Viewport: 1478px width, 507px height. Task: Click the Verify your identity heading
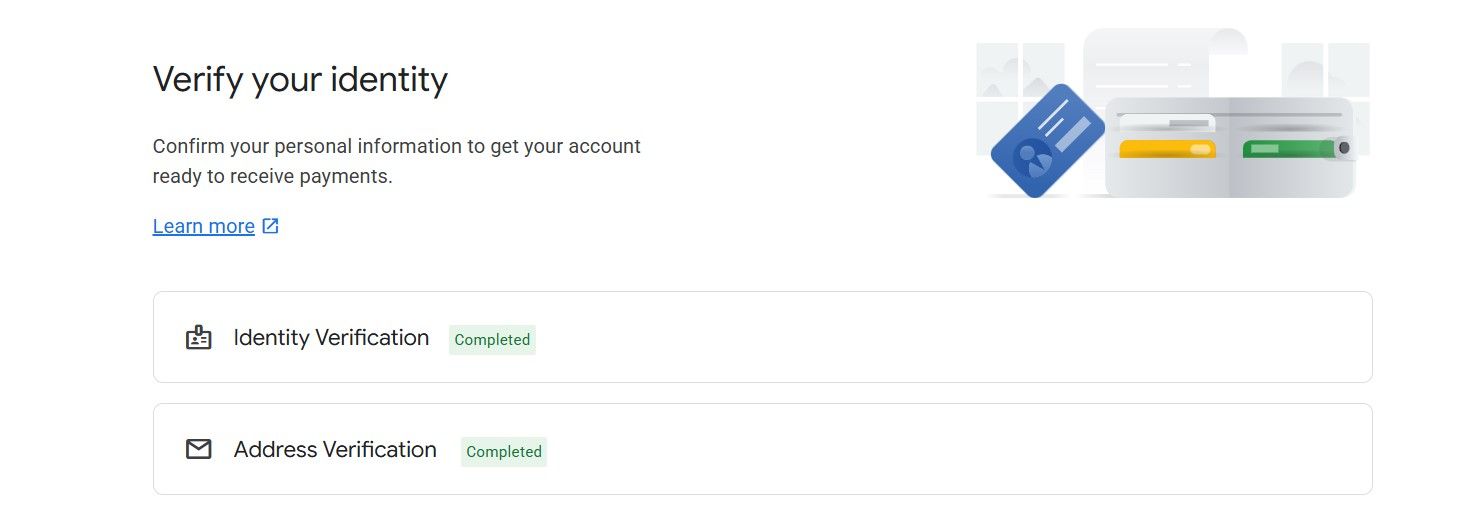click(x=300, y=79)
